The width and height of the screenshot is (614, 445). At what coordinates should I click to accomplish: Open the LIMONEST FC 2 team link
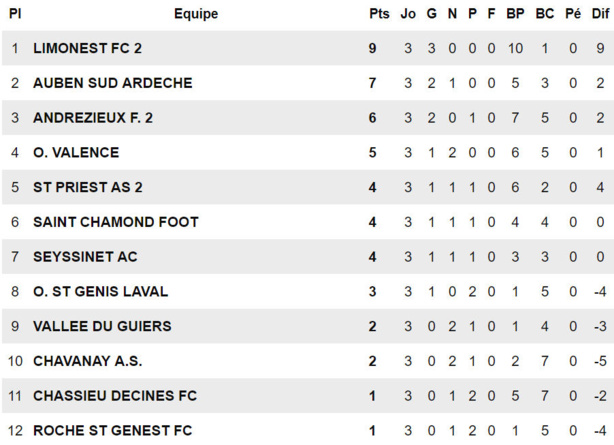coord(87,48)
